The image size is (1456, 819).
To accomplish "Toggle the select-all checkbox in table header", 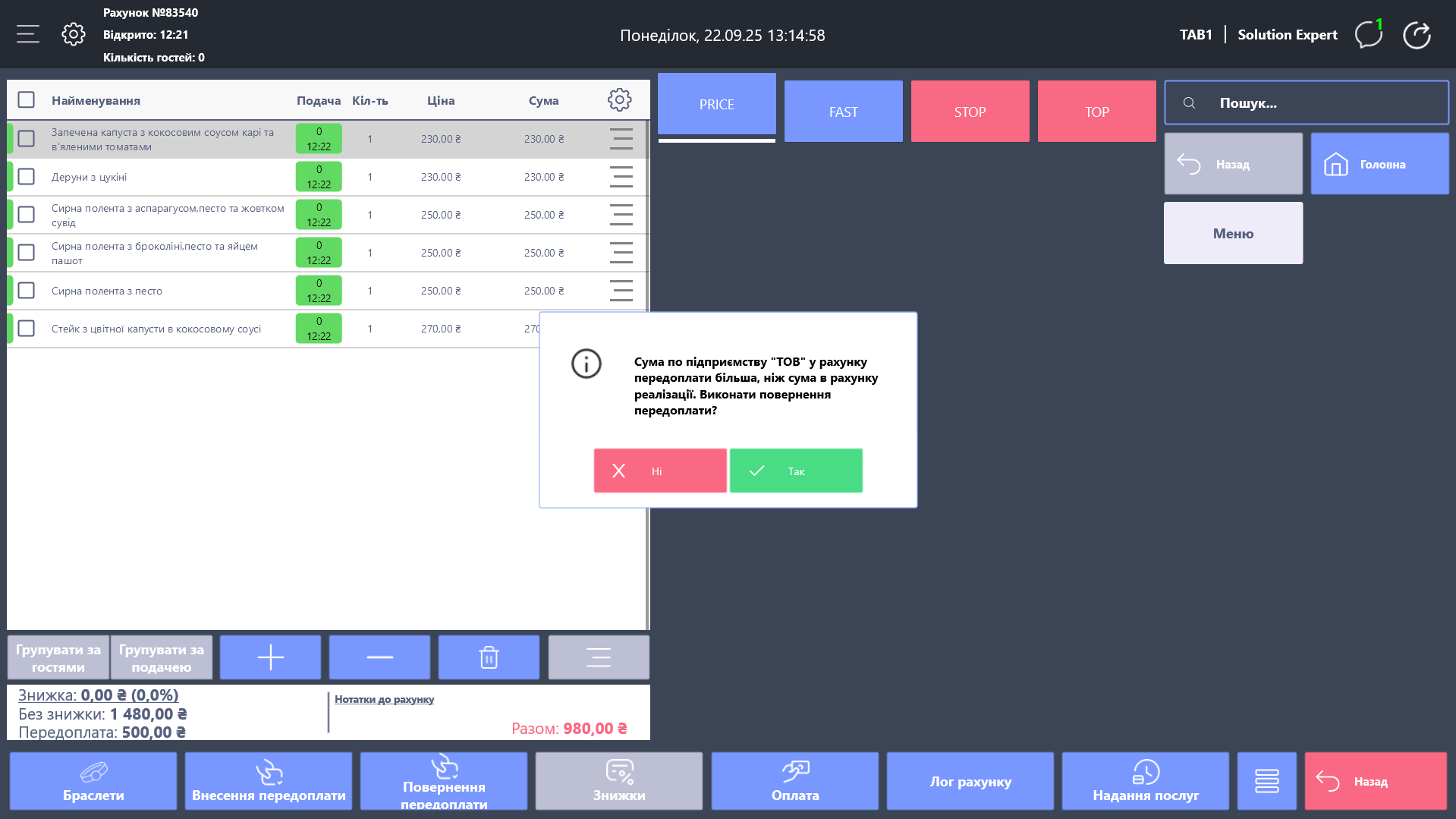I will pos(27,100).
